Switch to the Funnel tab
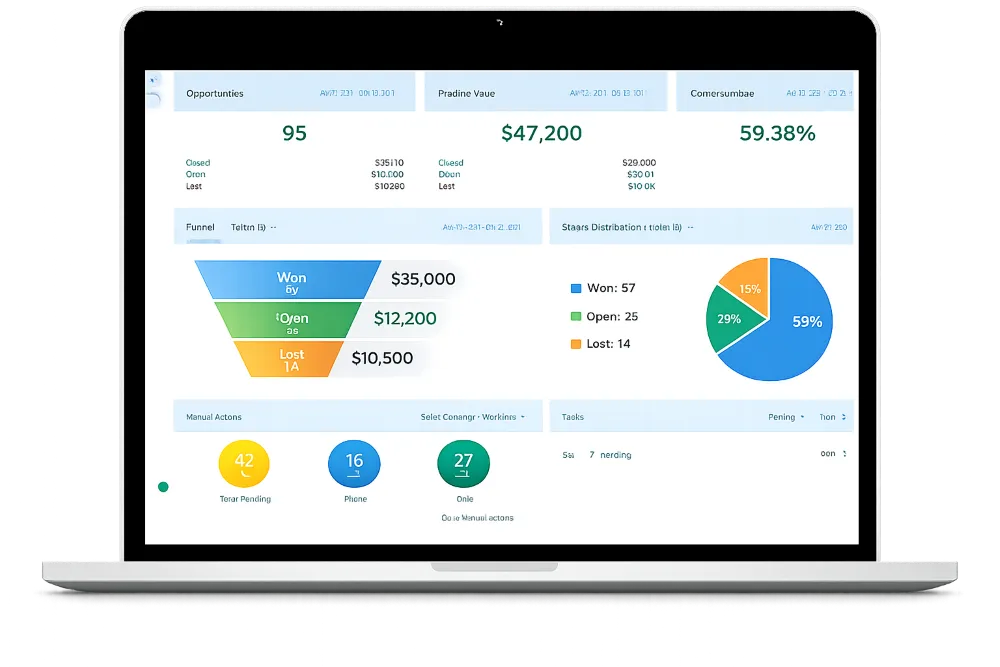The height and width of the screenshot is (667, 1000). pos(200,227)
